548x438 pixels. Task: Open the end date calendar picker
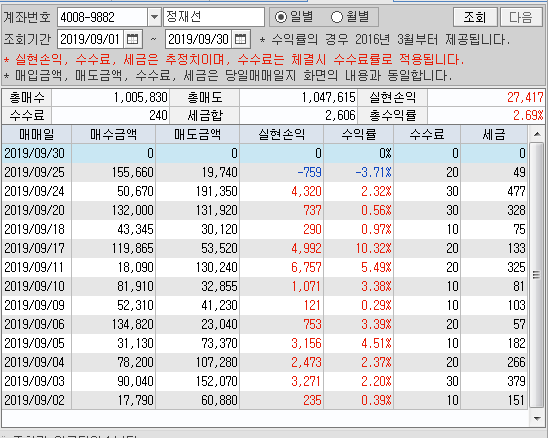coord(241,39)
